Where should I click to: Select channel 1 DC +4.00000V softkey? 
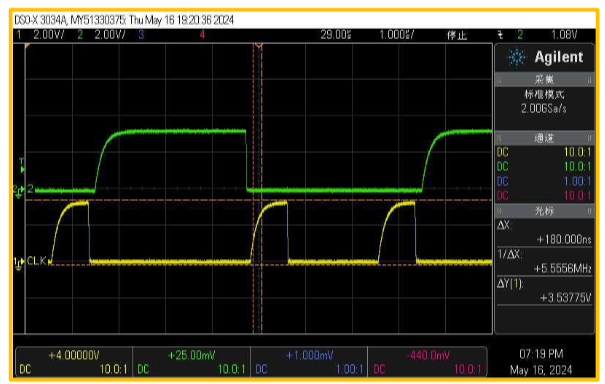(x=74, y=362)
